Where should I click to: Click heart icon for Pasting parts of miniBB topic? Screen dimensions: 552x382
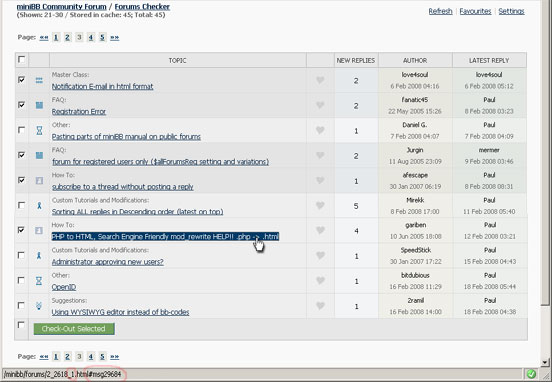(320, 130)
